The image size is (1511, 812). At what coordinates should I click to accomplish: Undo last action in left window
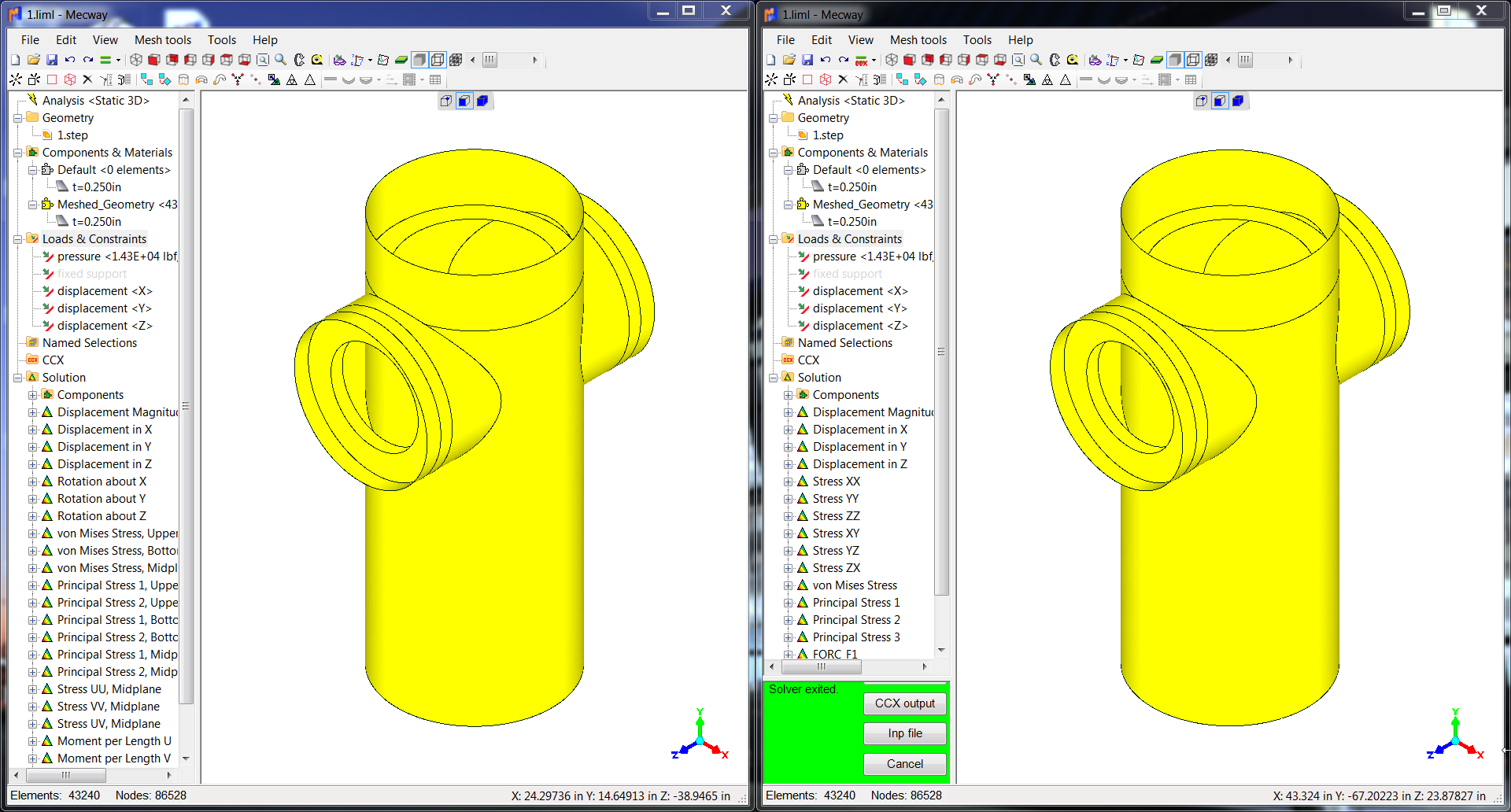coord(70,60)
